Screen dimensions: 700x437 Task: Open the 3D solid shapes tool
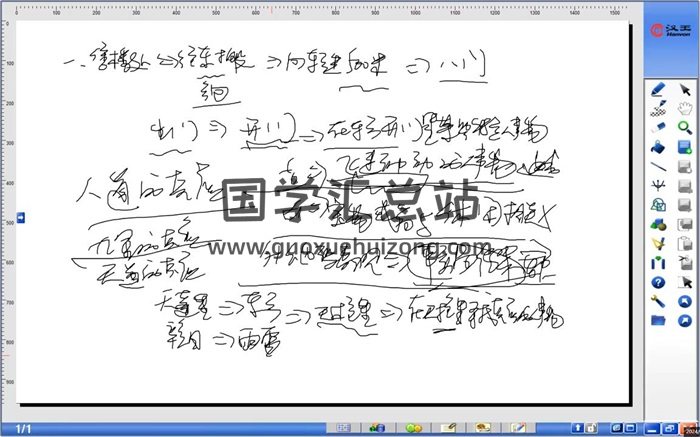(658, 225)
